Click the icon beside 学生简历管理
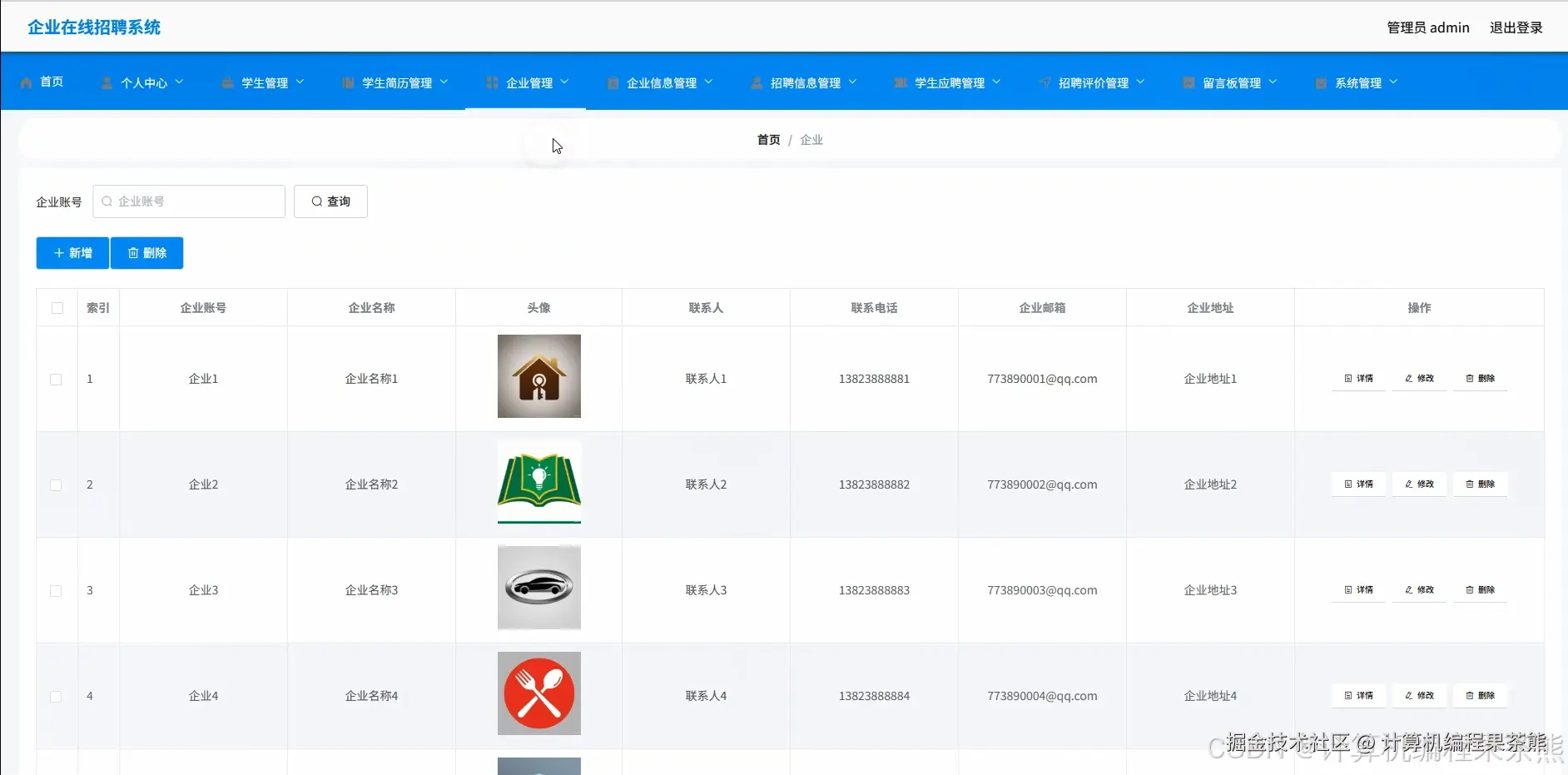The height and width of the screenshot is (775, 1568). [x=348, y=82]
